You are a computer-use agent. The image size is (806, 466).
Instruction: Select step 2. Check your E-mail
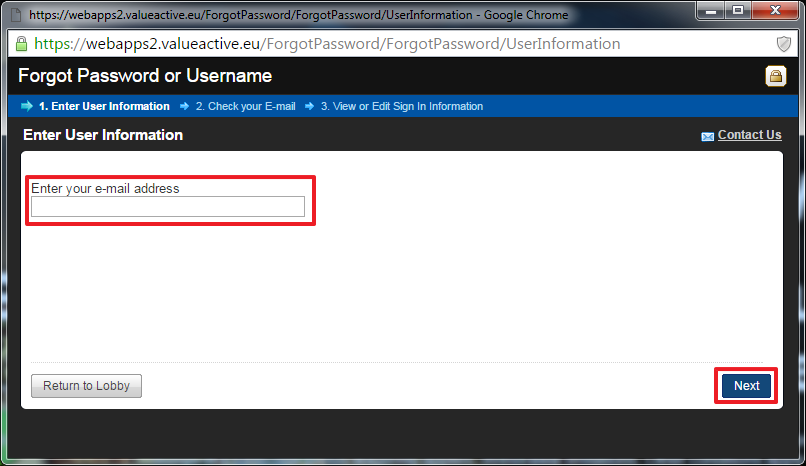(245, 106)
